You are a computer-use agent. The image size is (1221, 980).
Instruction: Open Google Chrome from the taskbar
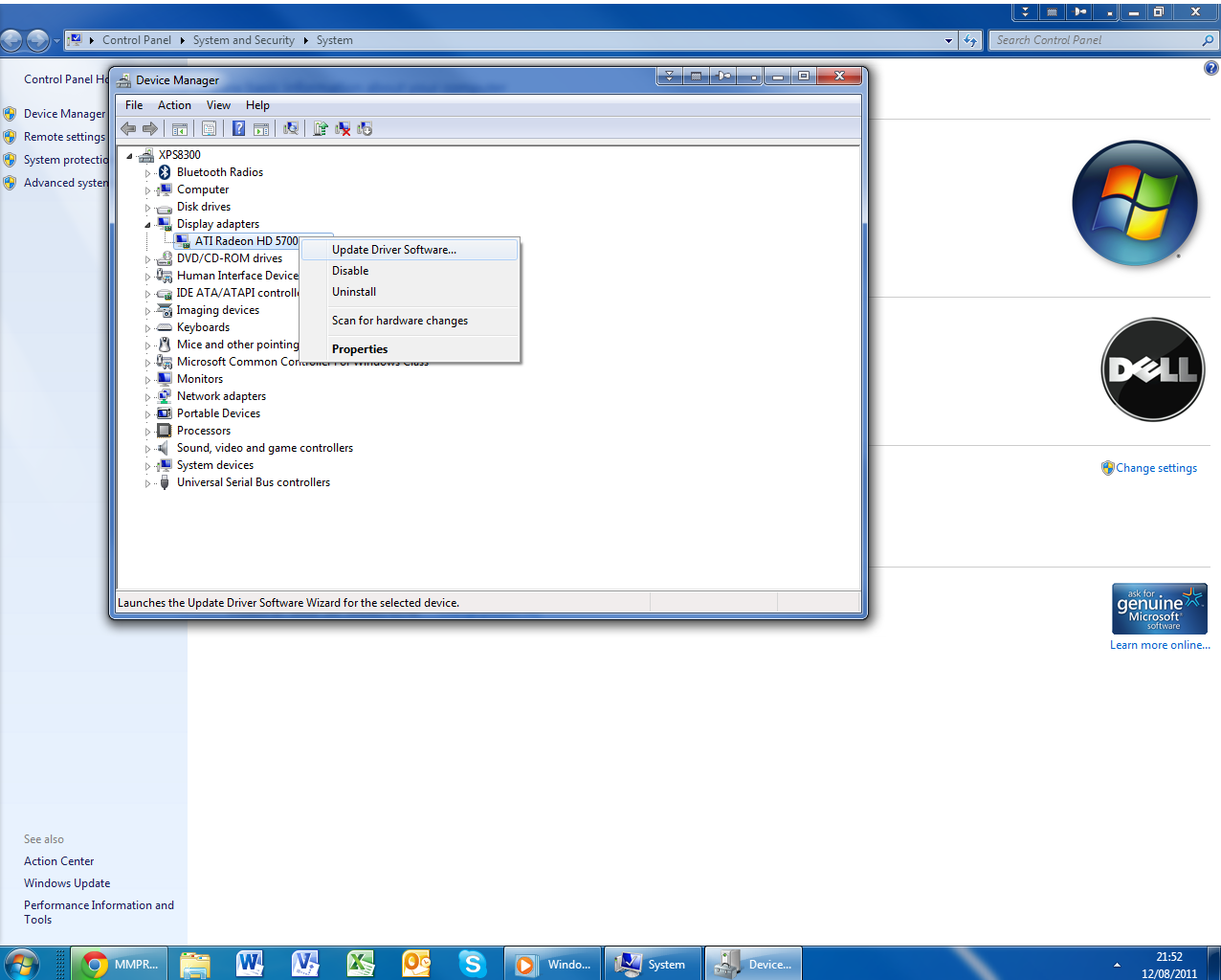(121, 964)
